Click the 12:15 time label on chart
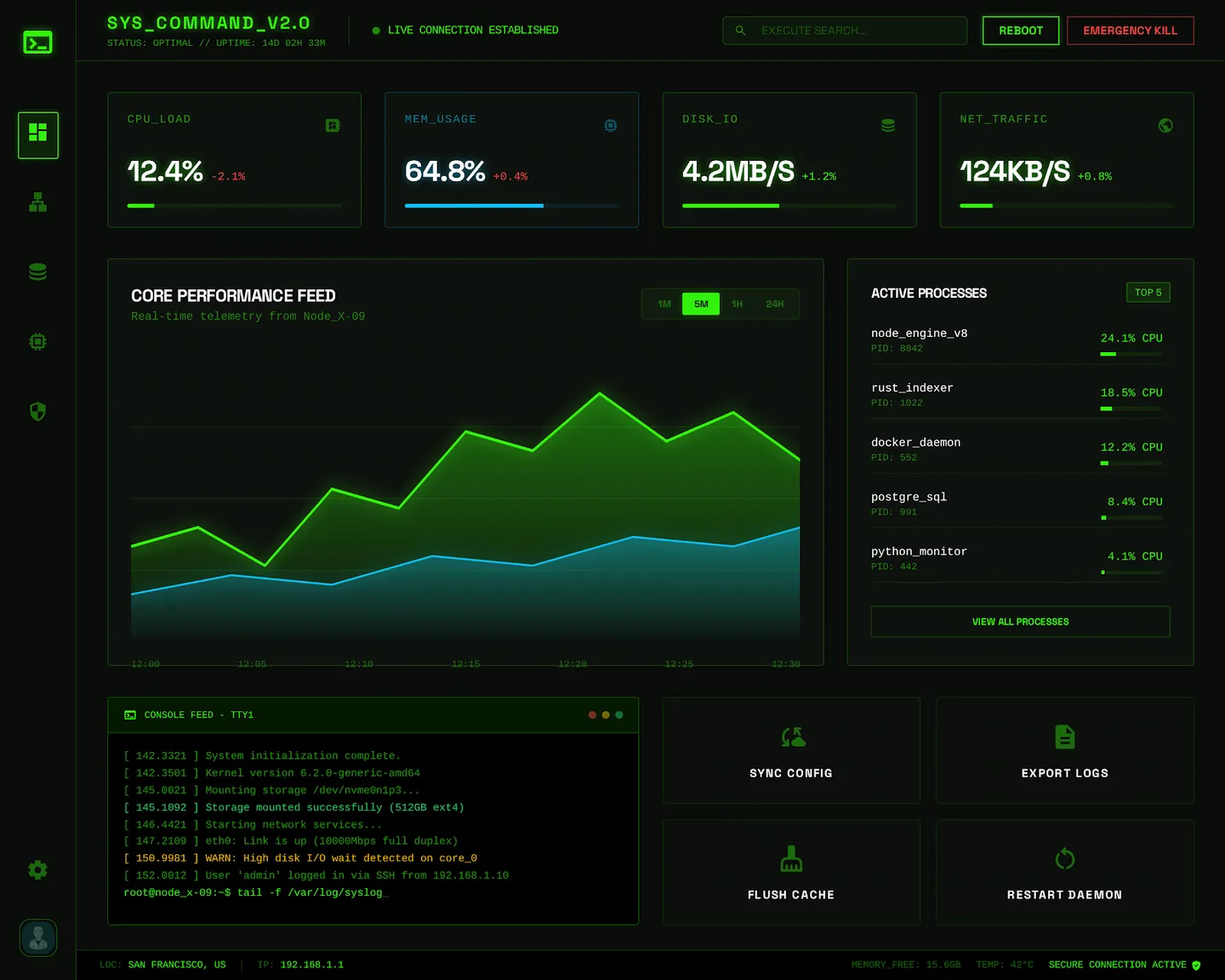1225x980 pixels. click(466, 664)
